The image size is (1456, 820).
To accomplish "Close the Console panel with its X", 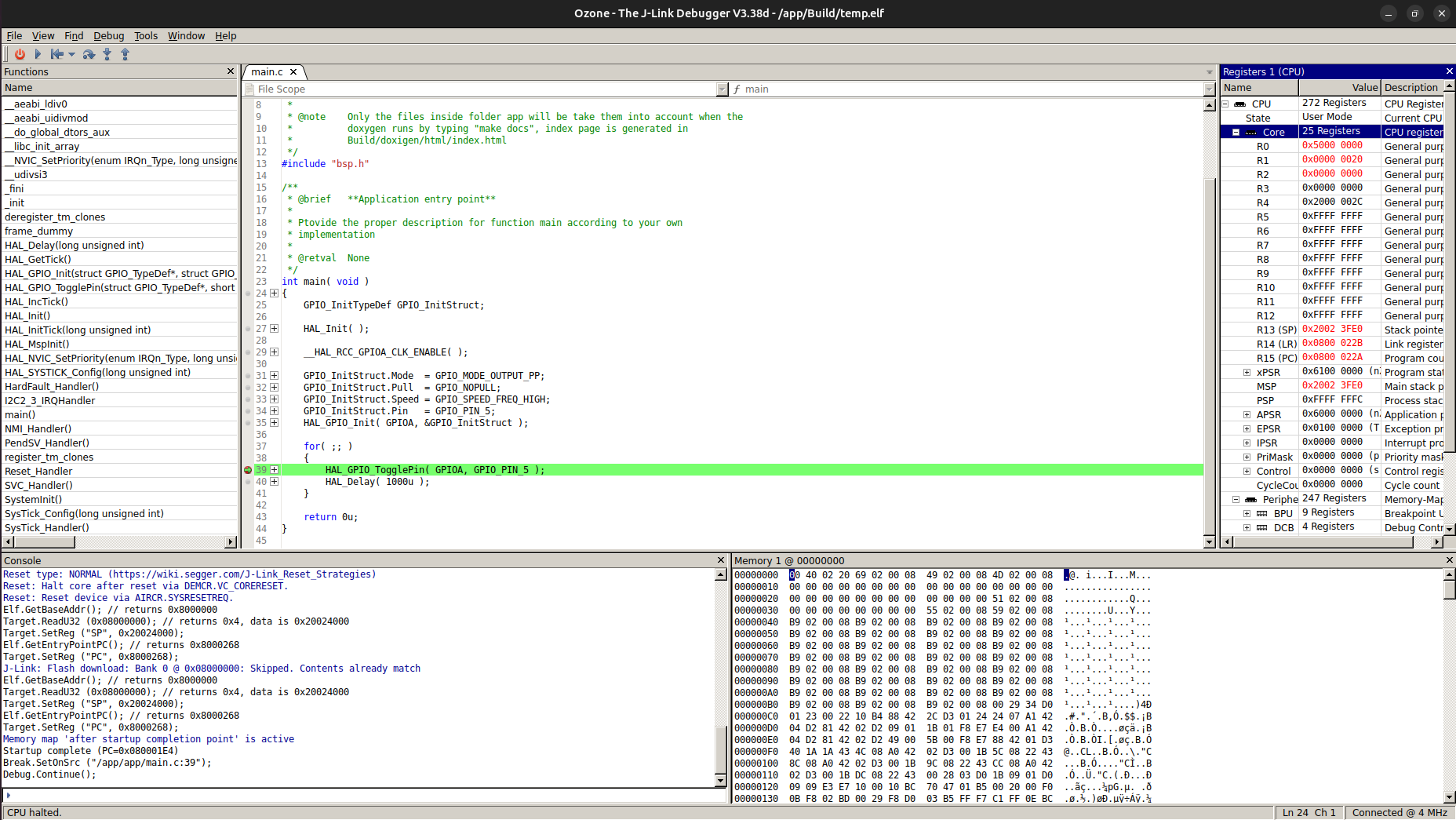I will 721,560.
